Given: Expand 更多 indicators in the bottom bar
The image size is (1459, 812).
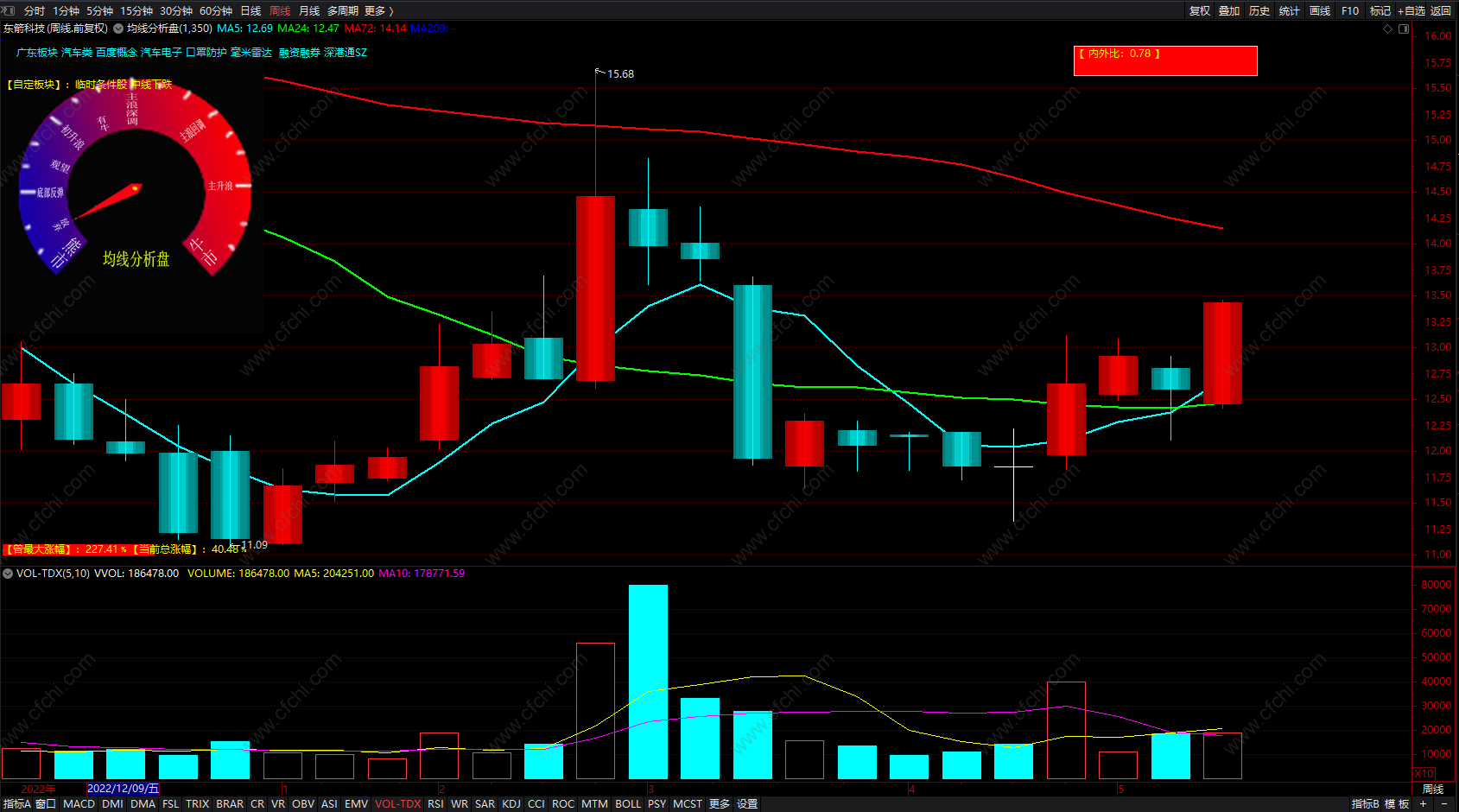Looking at the screenshot, I should point(720,804).
